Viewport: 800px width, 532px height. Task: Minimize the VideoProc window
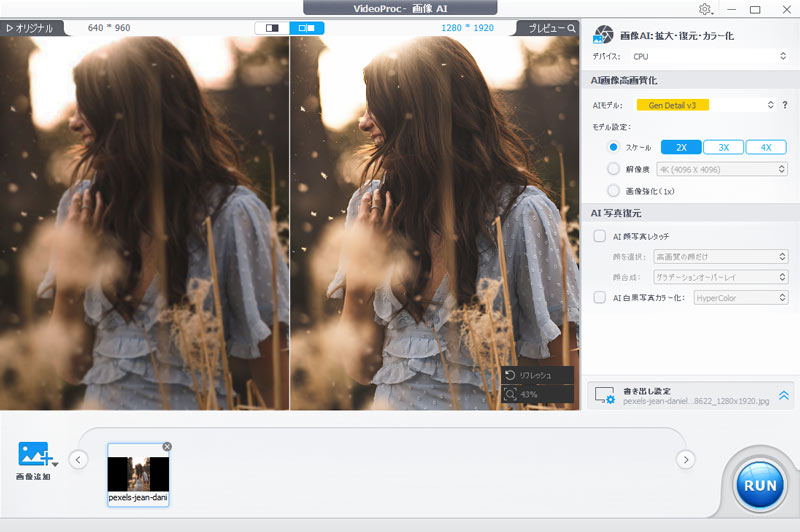(x=732, y=9)
